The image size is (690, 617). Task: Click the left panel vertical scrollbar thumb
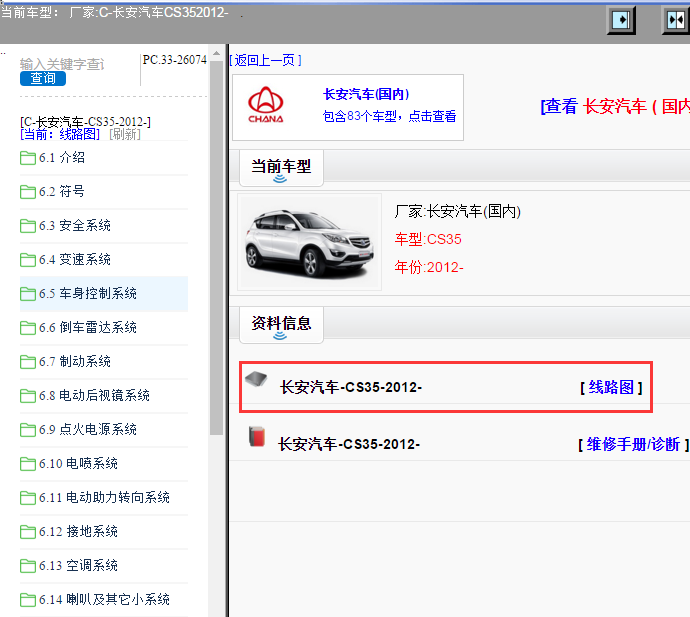click(216, 248)
